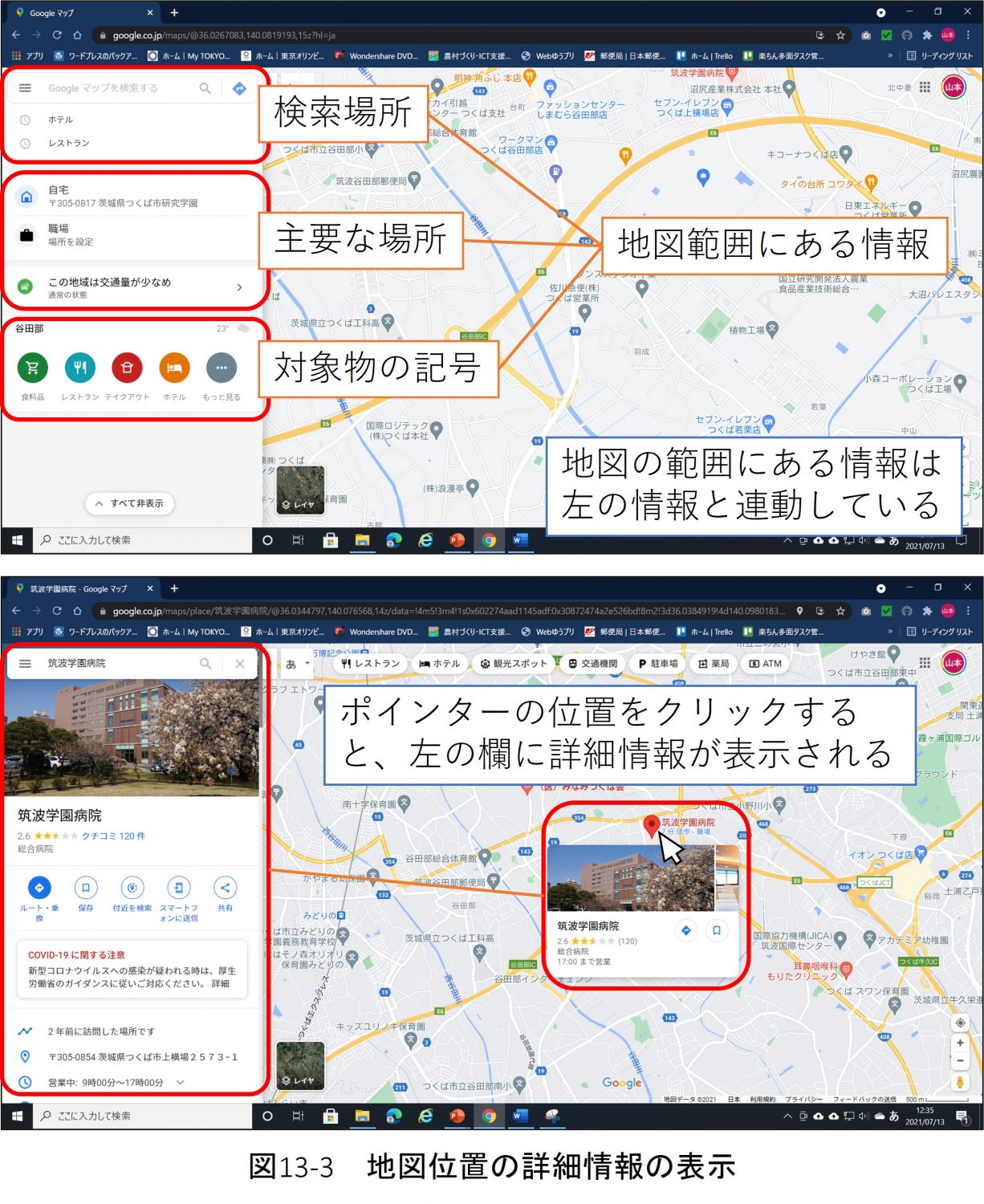This screenshot has width=984, height=1204.
Task: Click the スマートフォンに送信 icon
Action: [179, 887]
